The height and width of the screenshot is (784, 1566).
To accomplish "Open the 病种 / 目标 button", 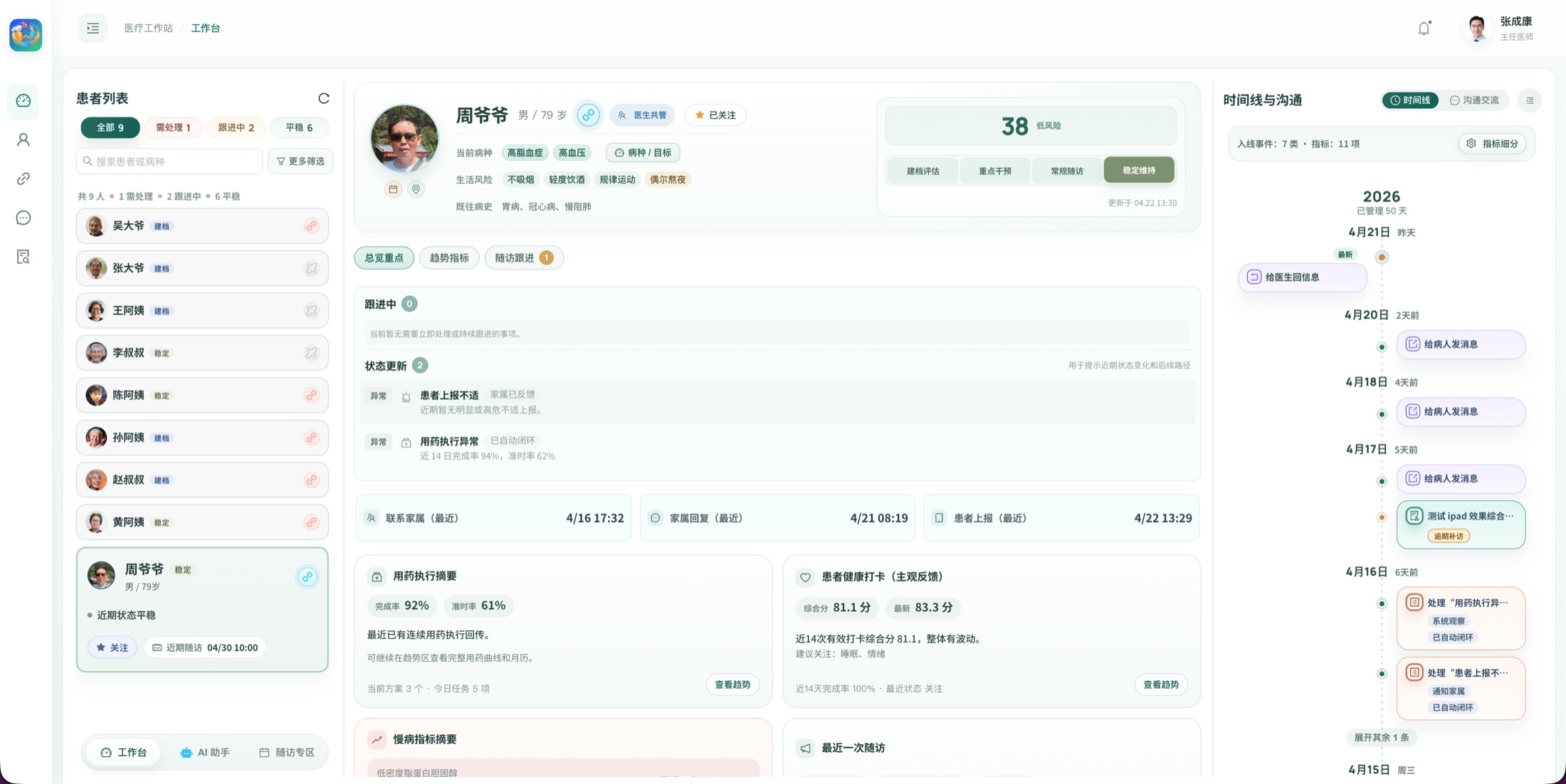I will coord(643,152).
